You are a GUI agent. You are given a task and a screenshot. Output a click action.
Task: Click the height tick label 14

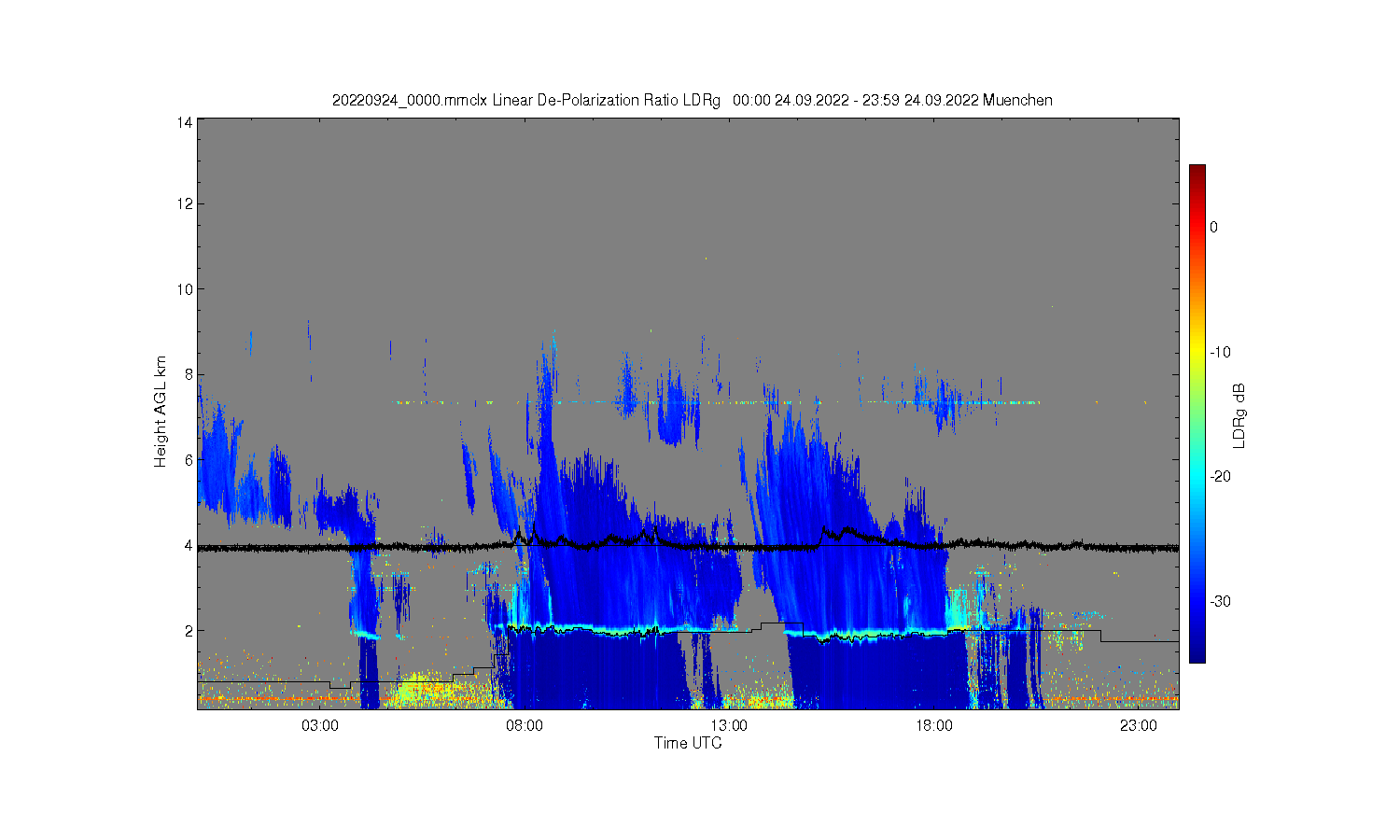coord(185,123)
